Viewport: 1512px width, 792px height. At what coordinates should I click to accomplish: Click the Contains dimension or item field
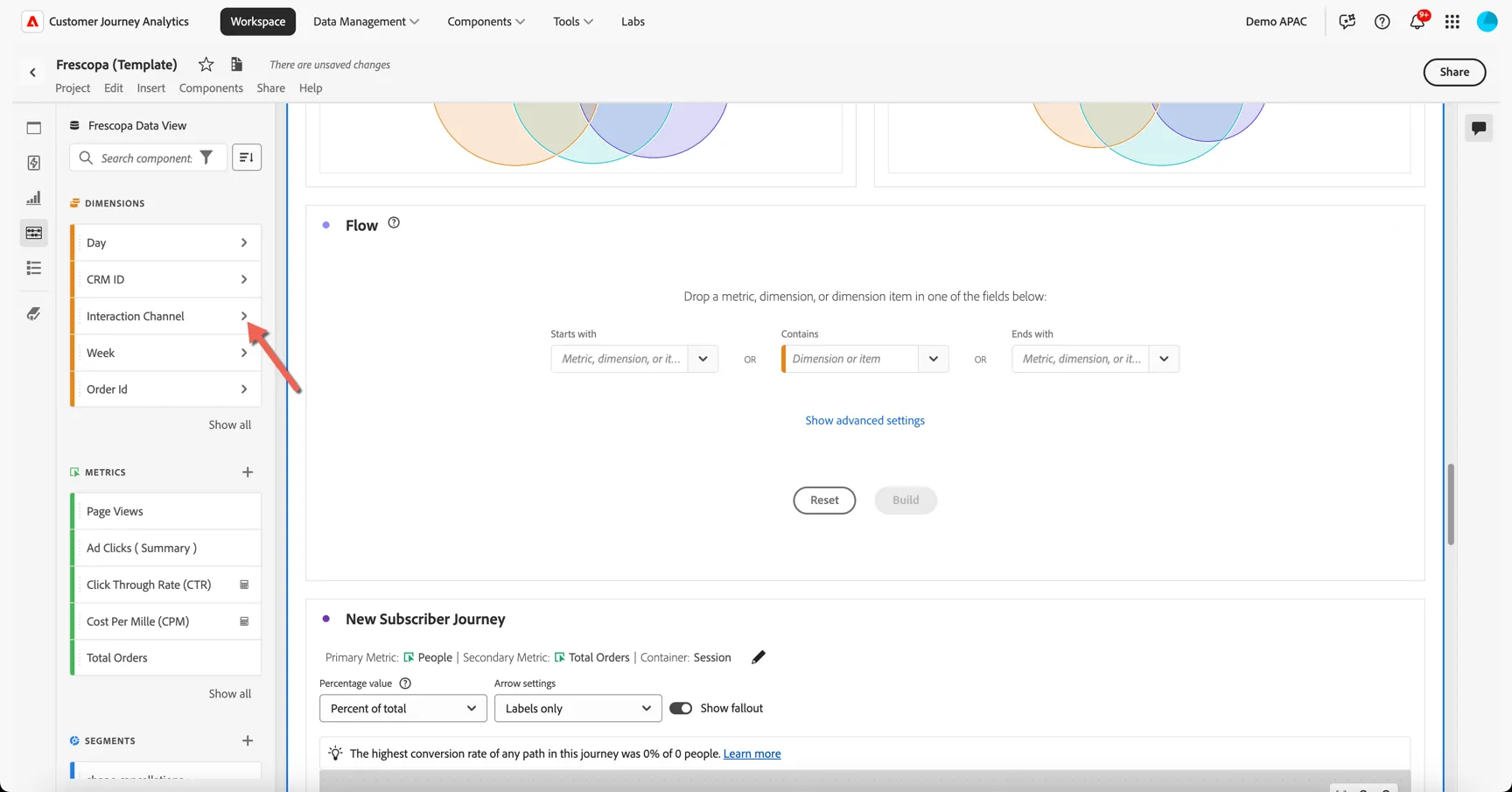[x=850, y=359]
